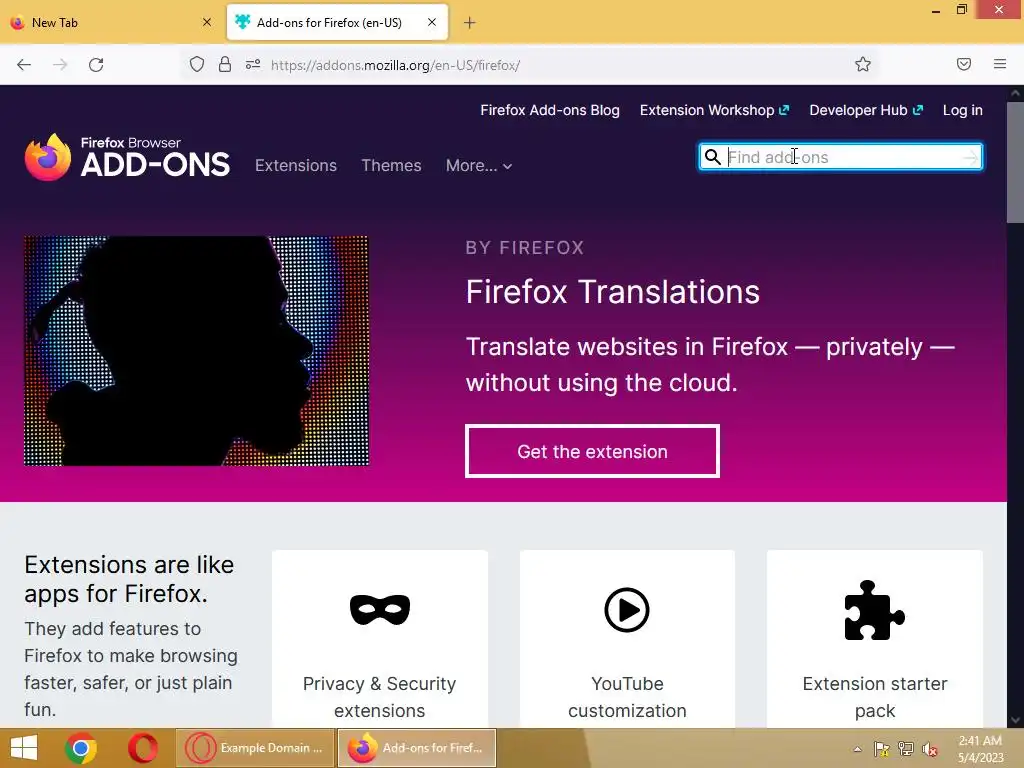Open the network tray icon

pyautogui.click(x=906, y=749)
